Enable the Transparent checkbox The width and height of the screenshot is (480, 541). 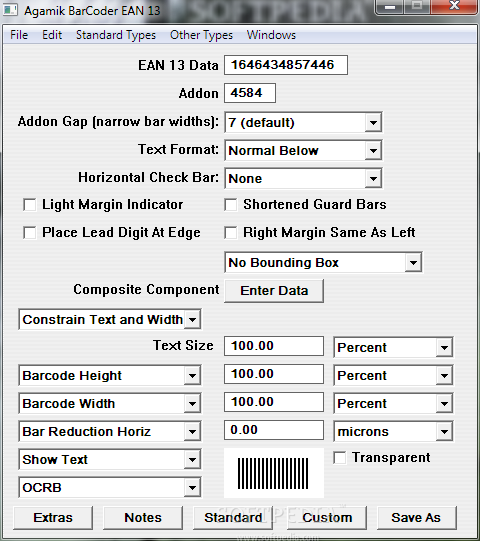pos(340,458)
